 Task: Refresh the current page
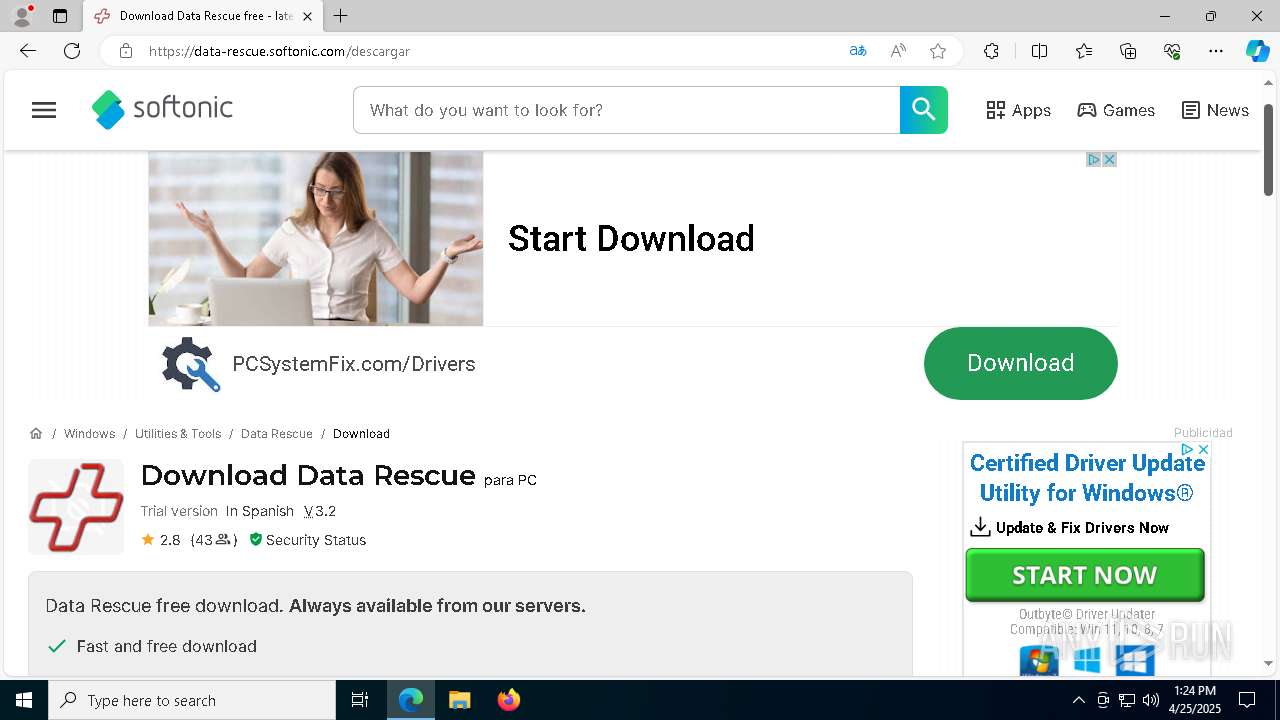pos(72,51)
